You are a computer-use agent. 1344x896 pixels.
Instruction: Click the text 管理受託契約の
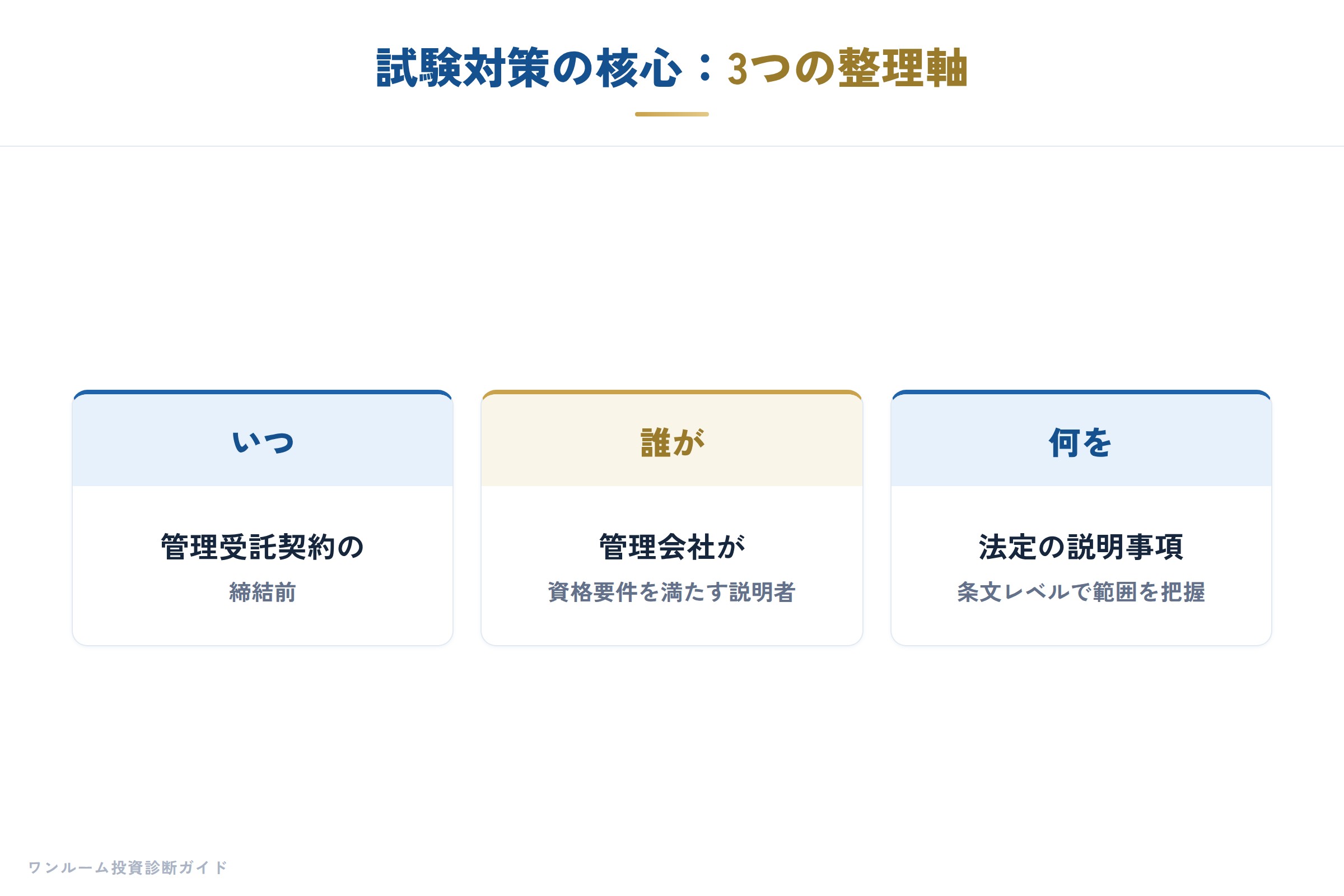click(x=263, y=547)
